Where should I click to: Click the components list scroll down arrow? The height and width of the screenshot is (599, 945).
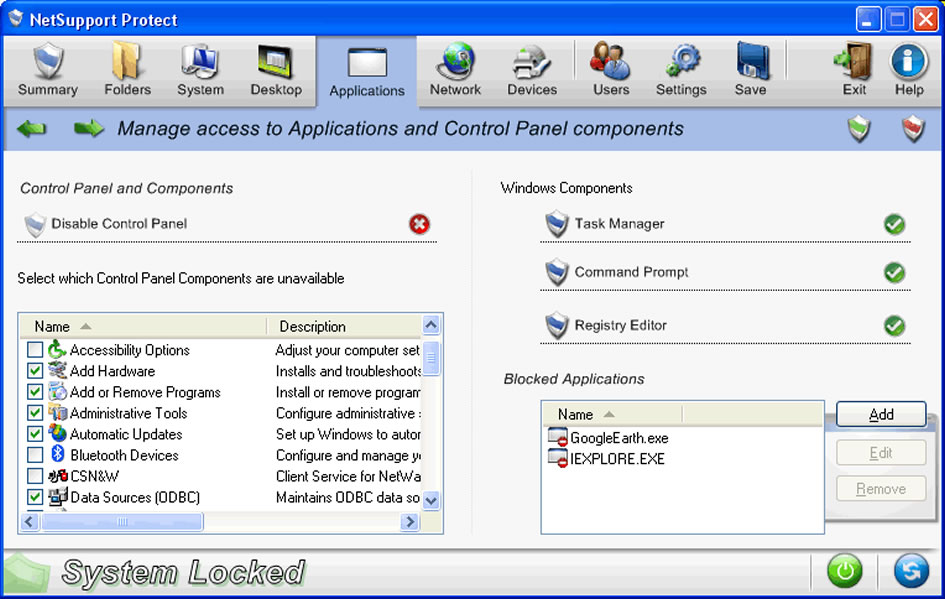431,500
